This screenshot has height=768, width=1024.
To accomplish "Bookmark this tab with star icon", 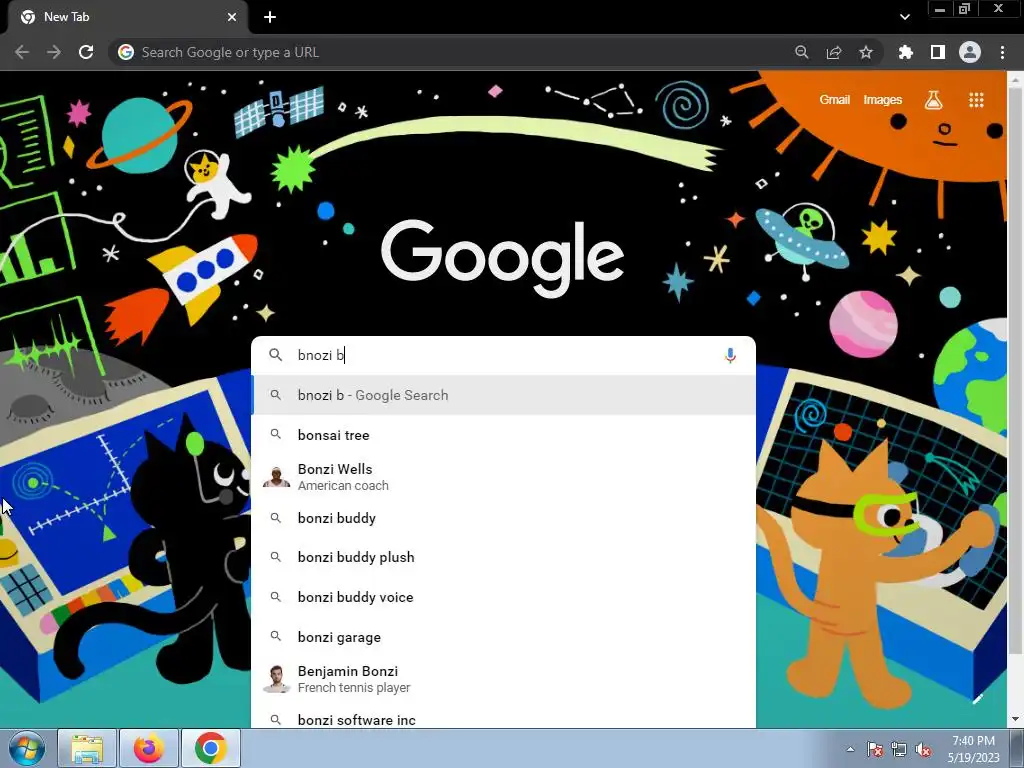I will pyautogui.click(x=865, y=52).
